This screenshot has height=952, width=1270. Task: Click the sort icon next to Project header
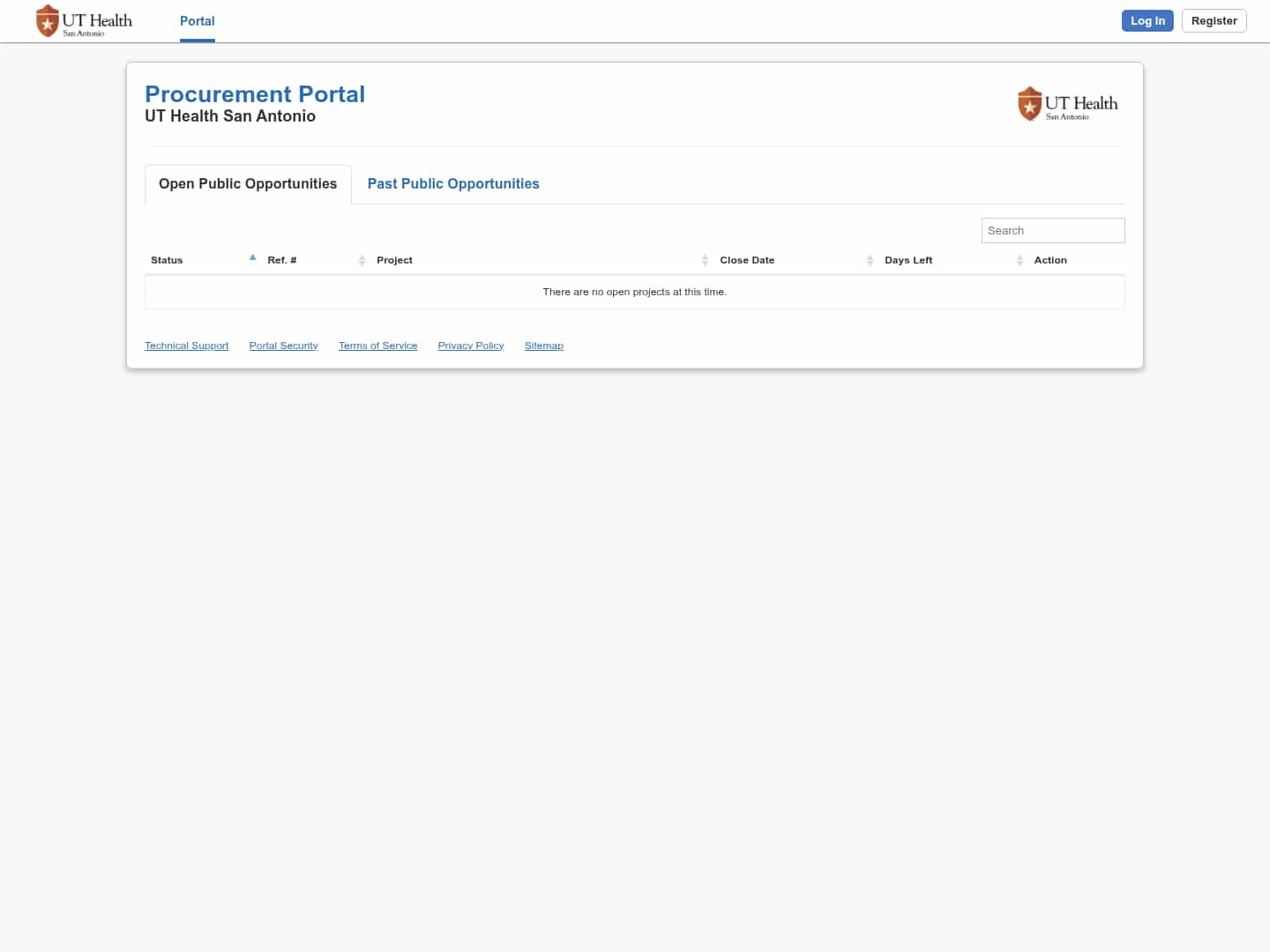tap(705, 260)
